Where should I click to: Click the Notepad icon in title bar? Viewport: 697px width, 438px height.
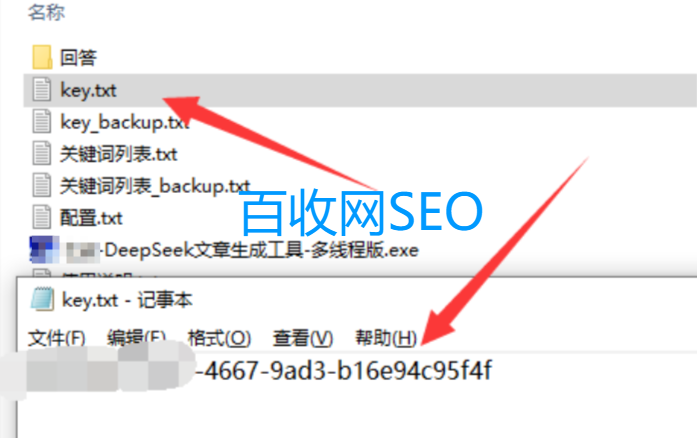point(42,299)
